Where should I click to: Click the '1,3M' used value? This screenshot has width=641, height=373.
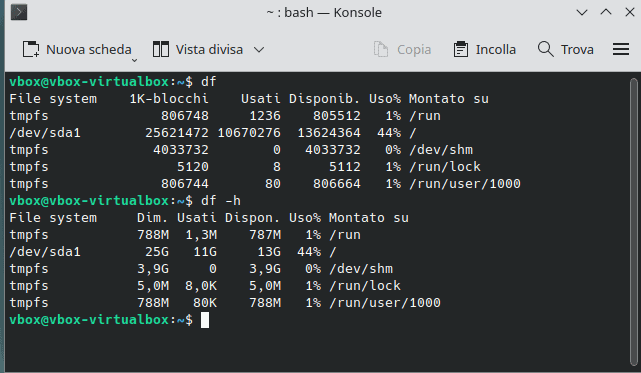click(201, 235)
